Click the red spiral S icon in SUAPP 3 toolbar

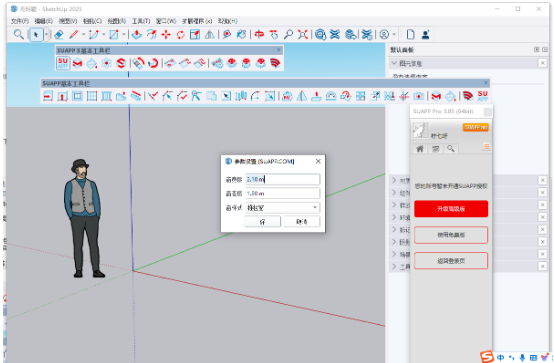[x=121, y=63]
